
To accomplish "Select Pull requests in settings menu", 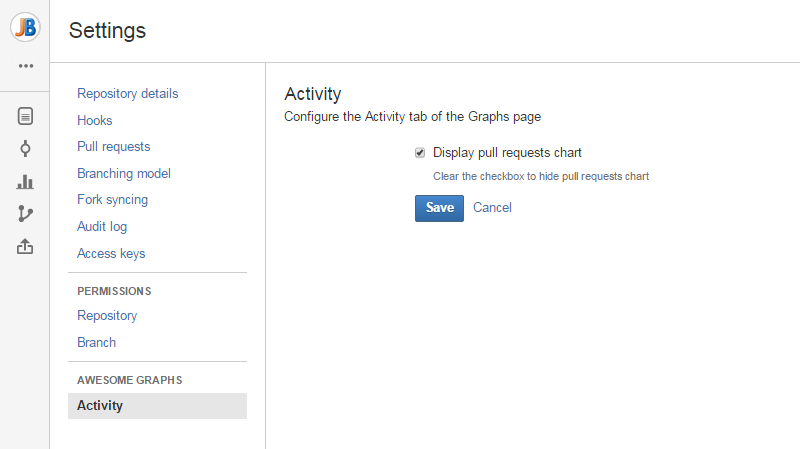I will (113, 147).
